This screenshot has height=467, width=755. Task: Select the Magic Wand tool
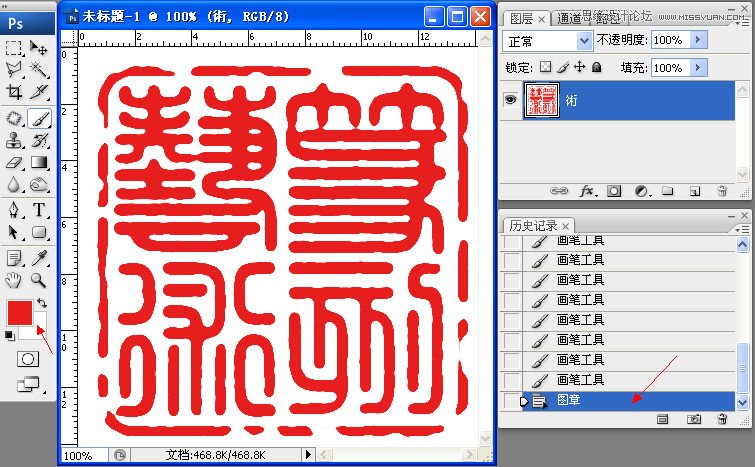(39, 70)
